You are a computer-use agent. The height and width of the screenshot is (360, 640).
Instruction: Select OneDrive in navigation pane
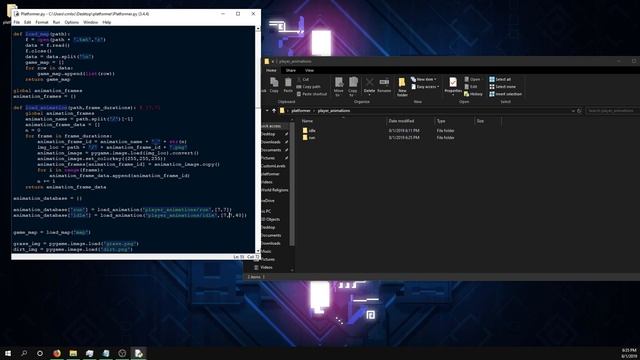coord(268,201)
